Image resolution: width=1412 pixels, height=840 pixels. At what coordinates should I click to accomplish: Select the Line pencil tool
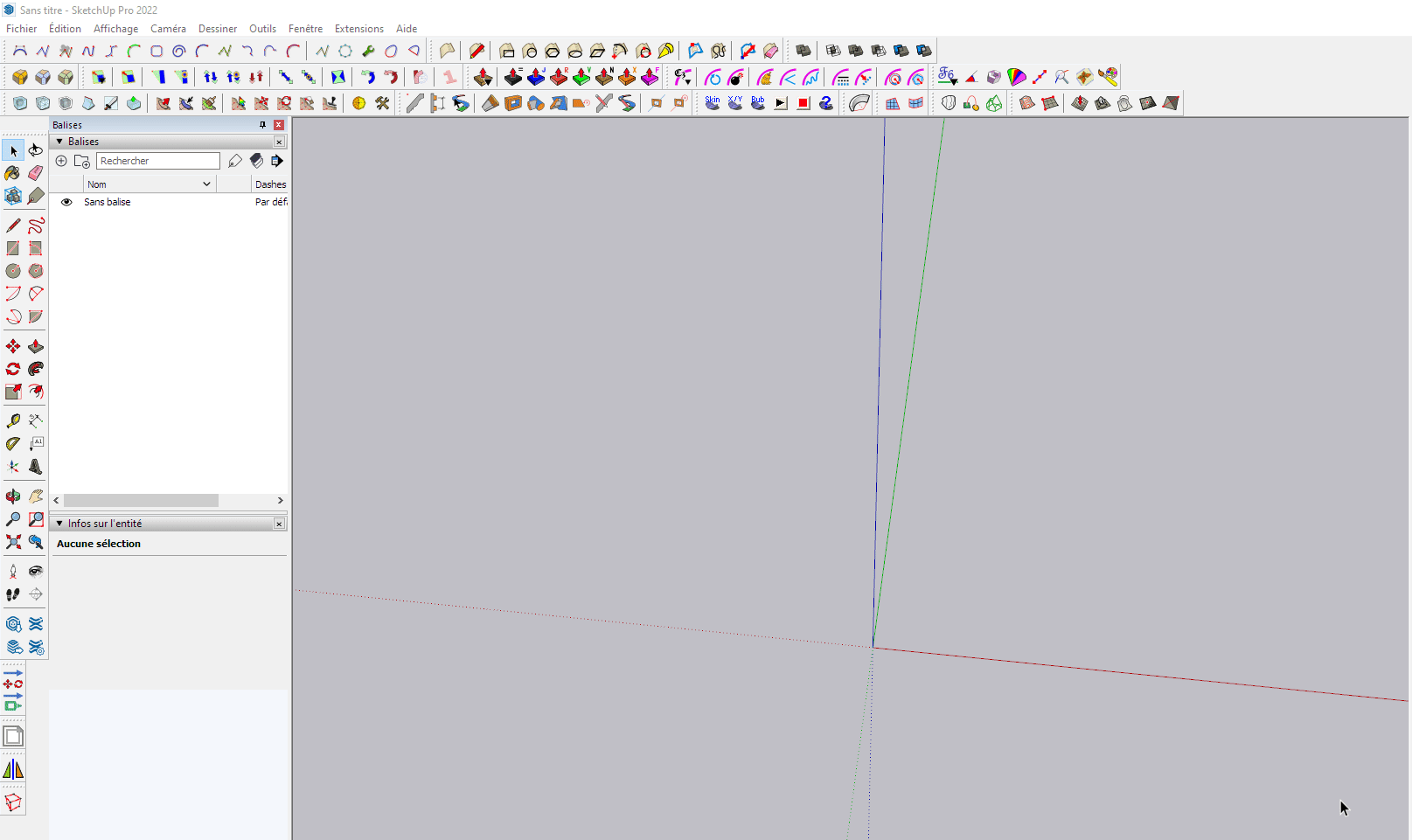[x=13, y=226]
